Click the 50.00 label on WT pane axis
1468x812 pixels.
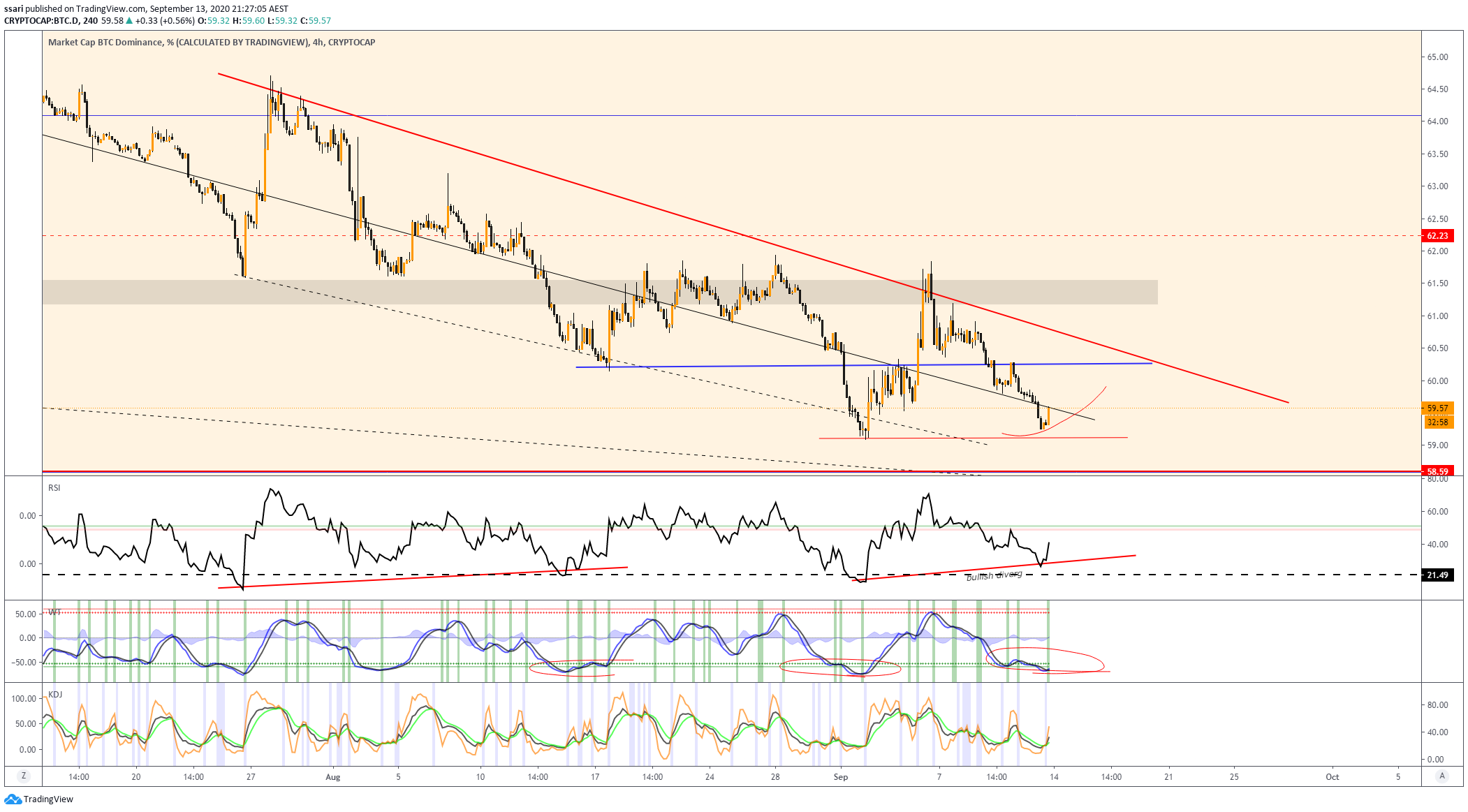(26, 614)
